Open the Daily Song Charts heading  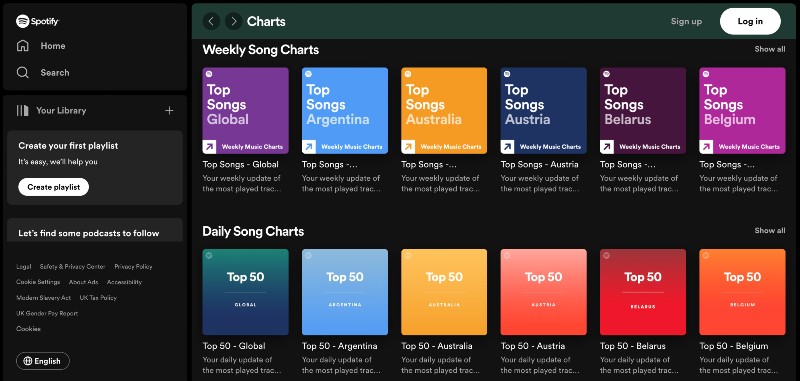click(x=253, y=231)
